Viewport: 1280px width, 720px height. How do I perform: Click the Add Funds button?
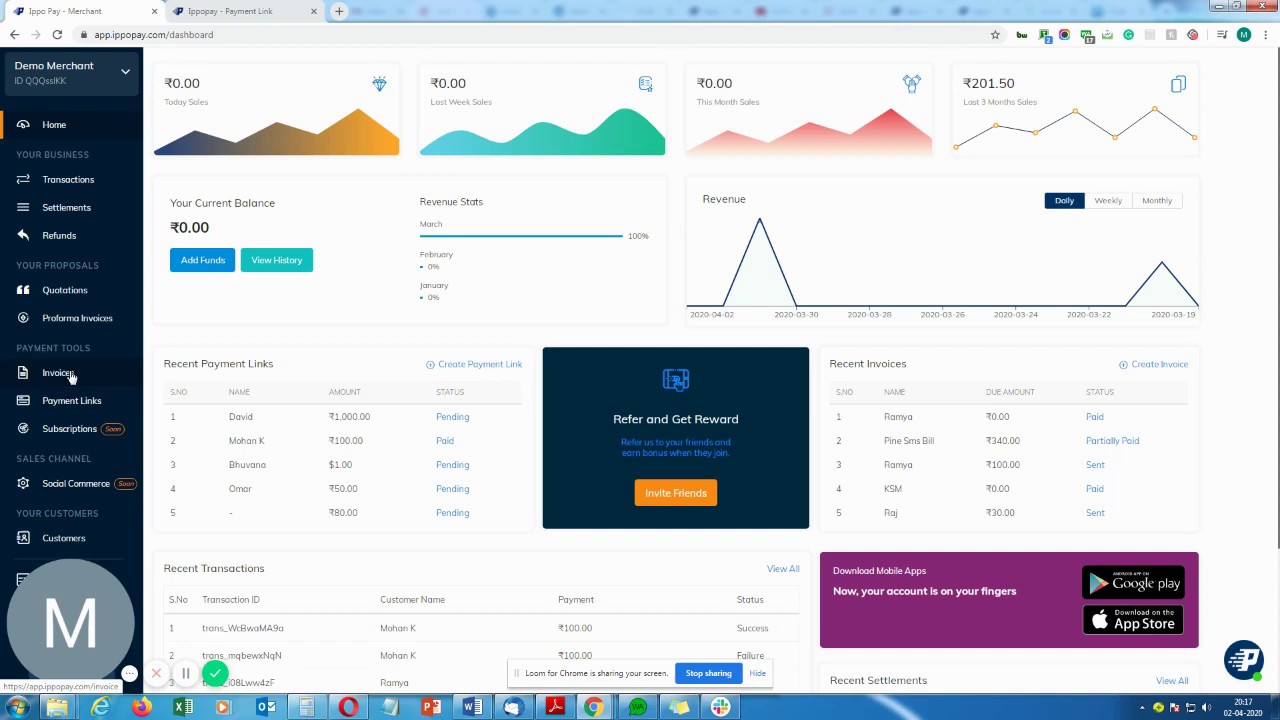[x=202, y=260]
